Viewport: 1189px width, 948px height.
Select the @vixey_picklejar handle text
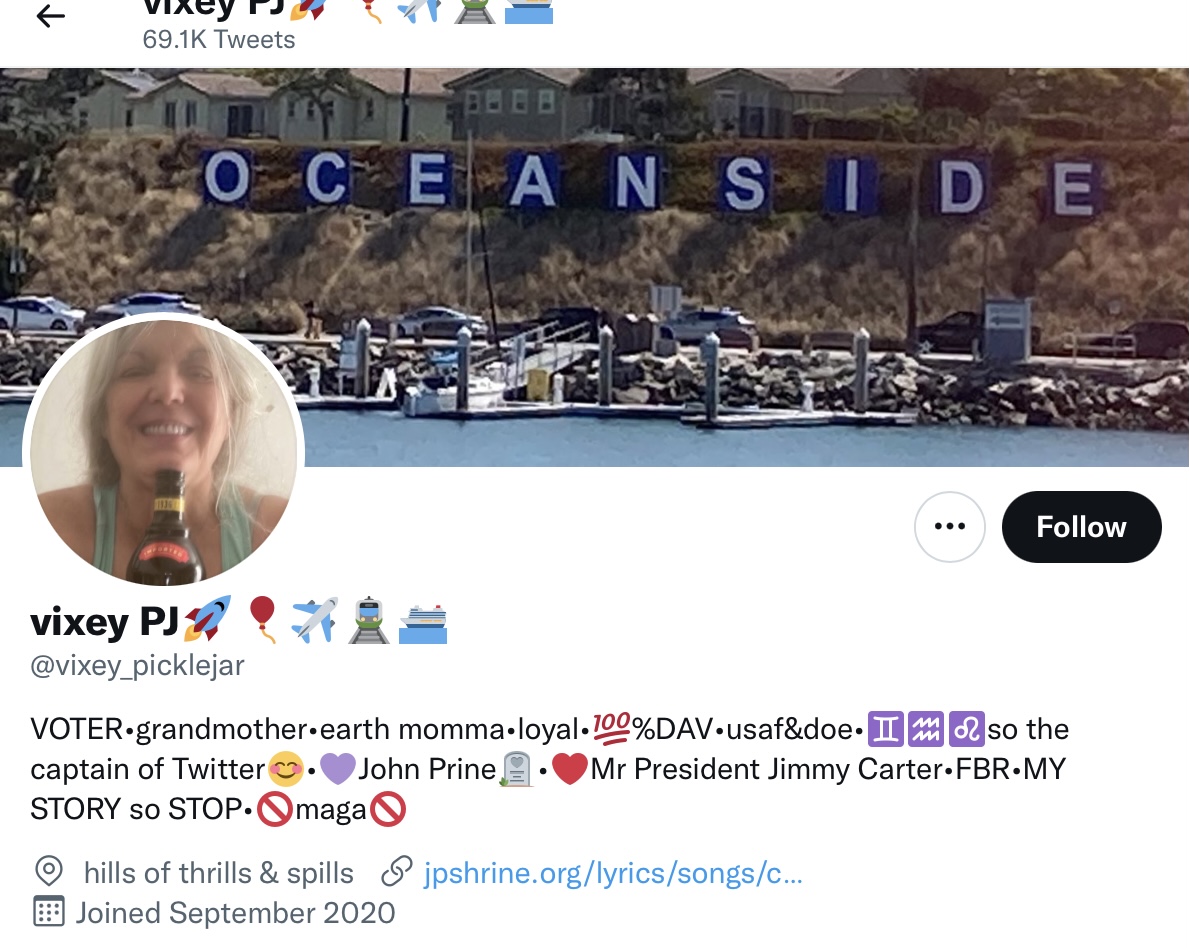coord(137,665)
